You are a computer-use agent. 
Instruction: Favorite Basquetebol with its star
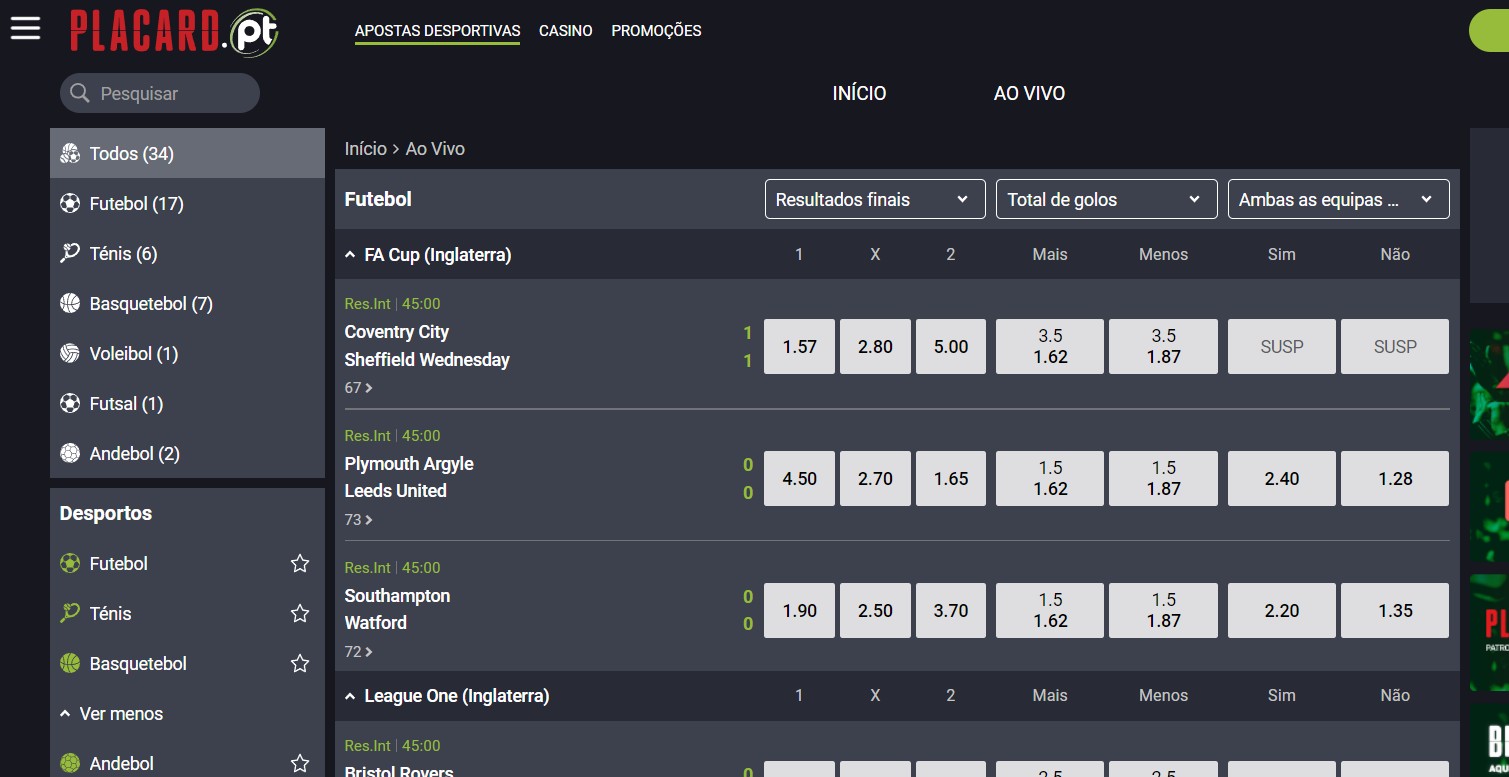coord(300,663)
